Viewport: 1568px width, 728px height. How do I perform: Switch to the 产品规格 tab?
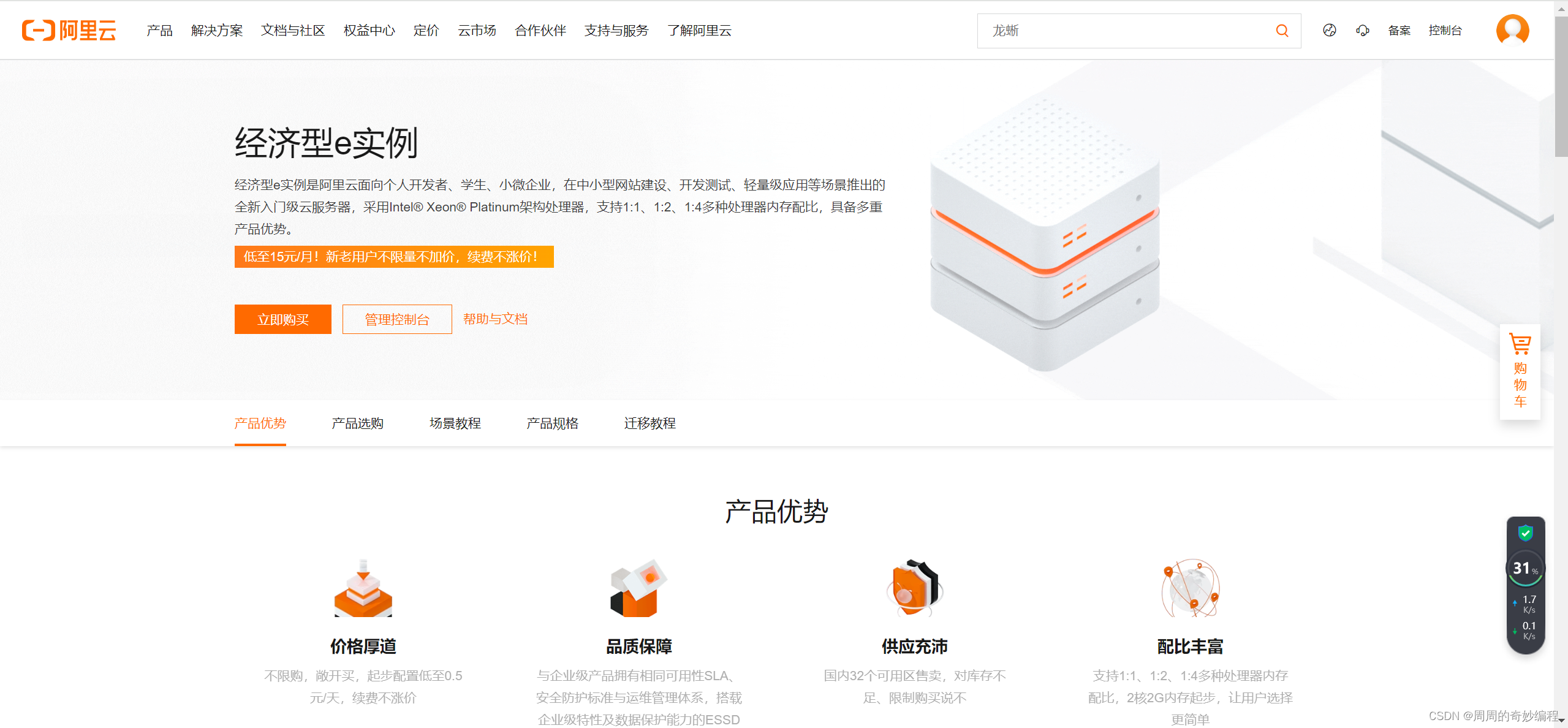point(553,423)
